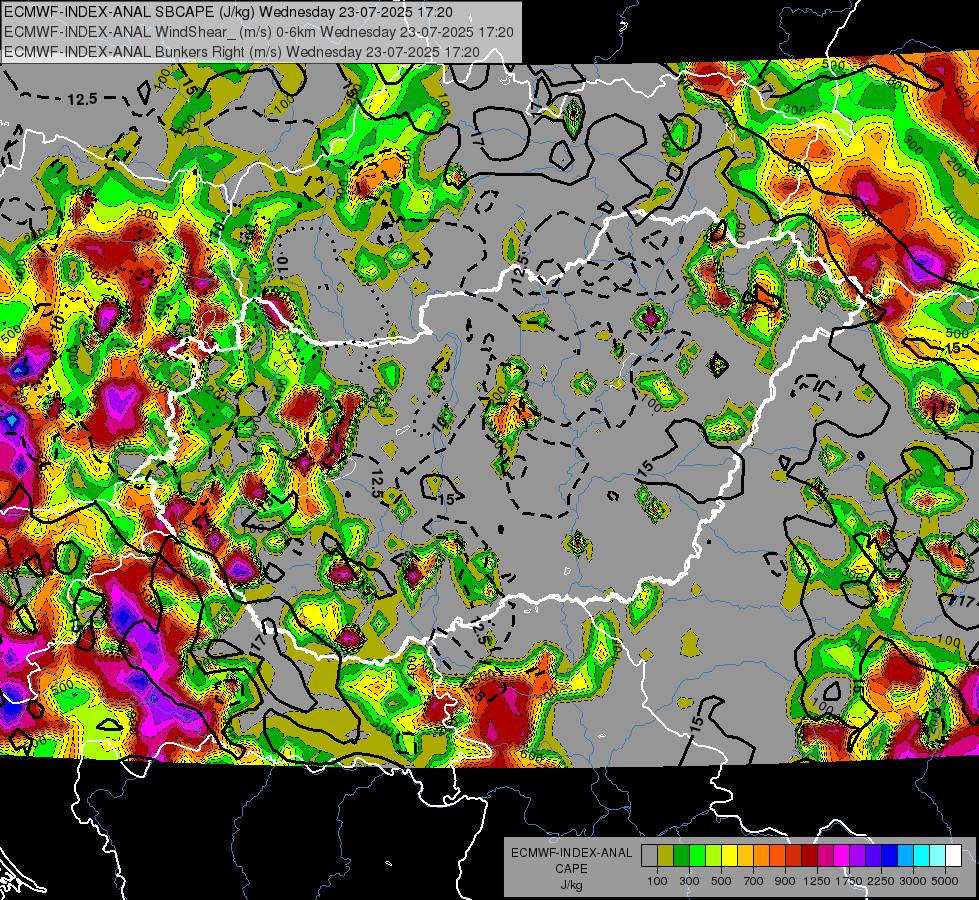Click the legend label 300
This screenshot has width=979, height=900.
click(689, 881)
